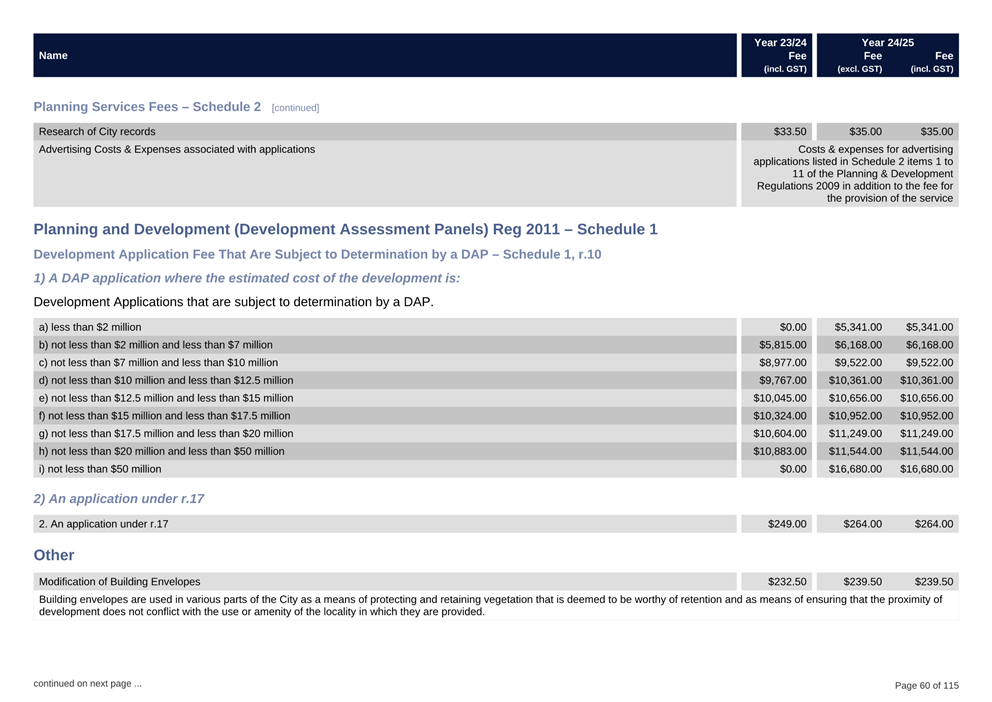Click the 'Advertising Costs & Expenses' row label
The image size is (992, 702).
[x=176, y=149]
